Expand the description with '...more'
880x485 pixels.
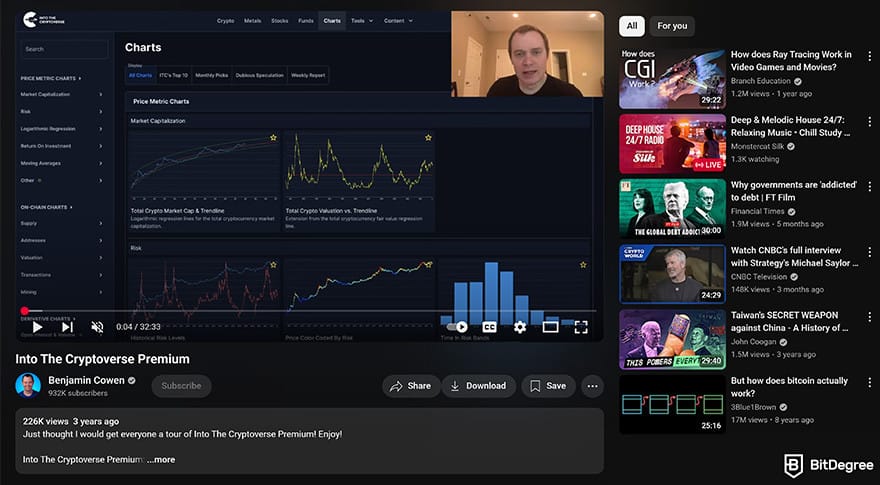(x=160, y=460)
